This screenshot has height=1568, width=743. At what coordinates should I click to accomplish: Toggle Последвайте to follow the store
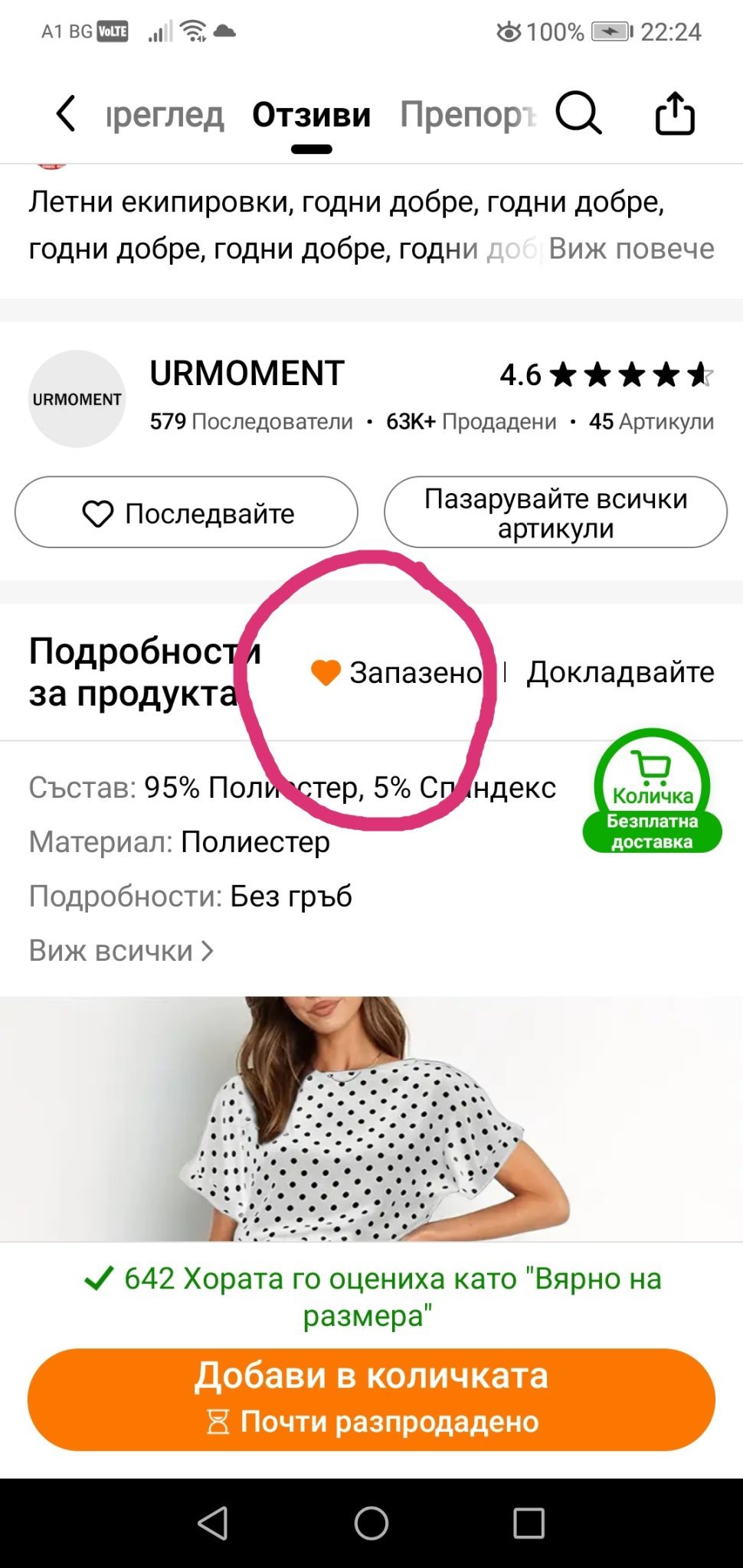186,512
